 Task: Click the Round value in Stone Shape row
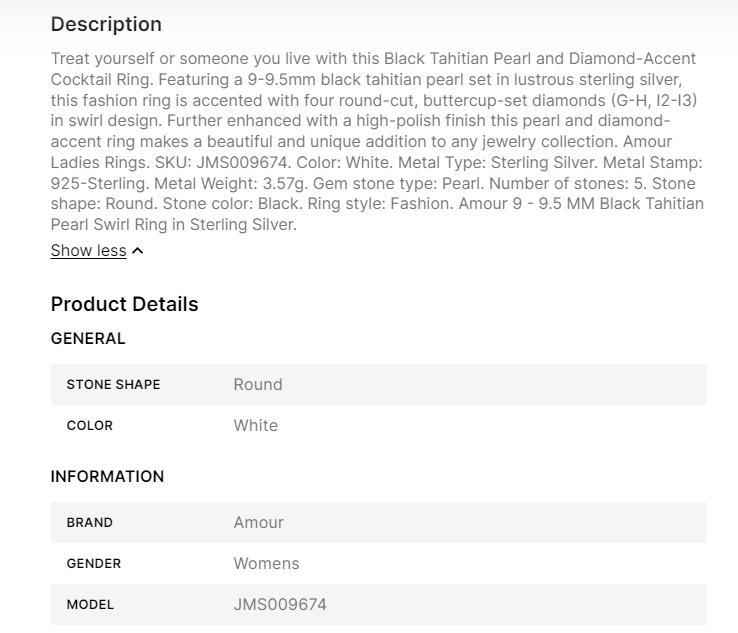pyautogui.click(x=258, y=385)
